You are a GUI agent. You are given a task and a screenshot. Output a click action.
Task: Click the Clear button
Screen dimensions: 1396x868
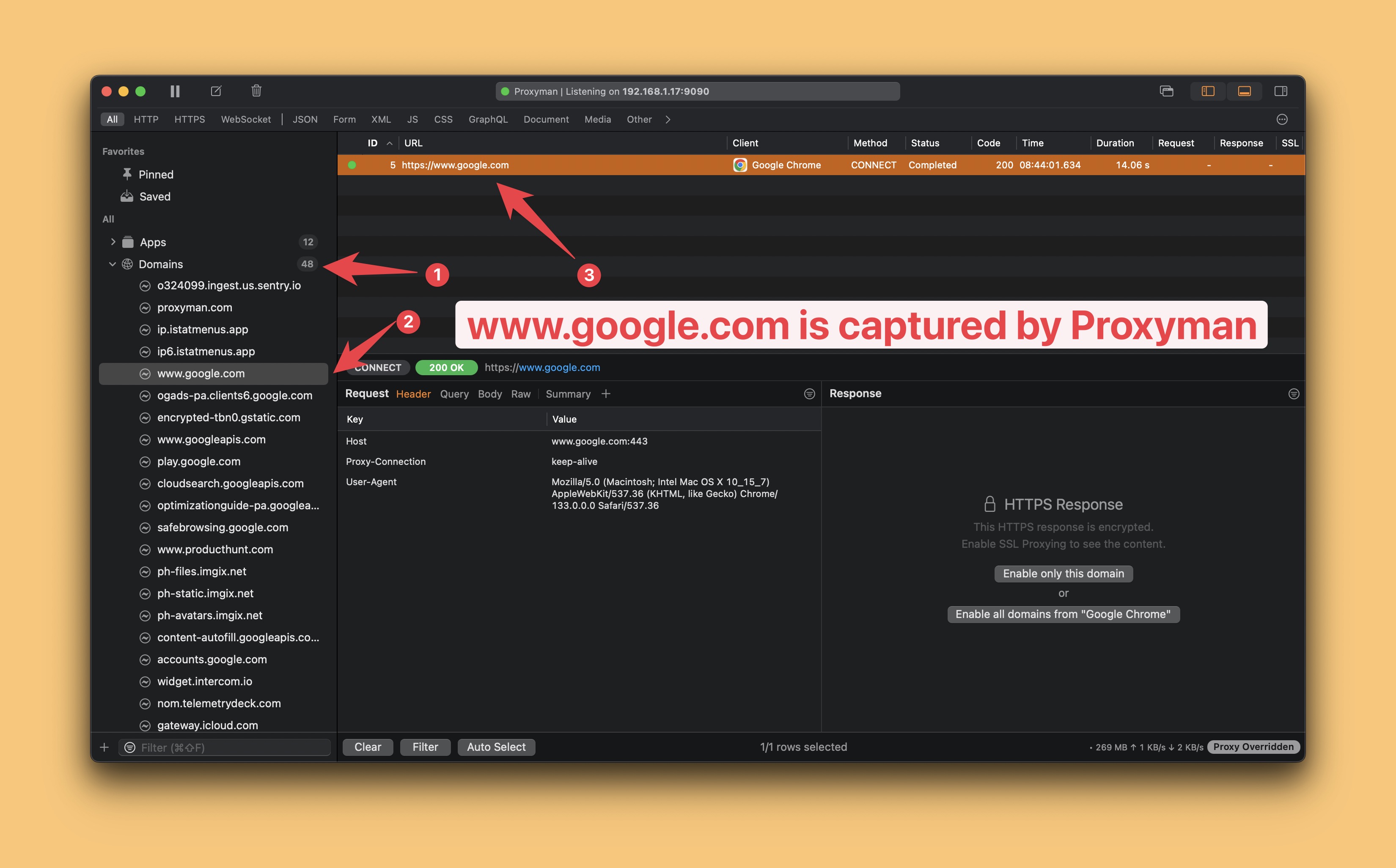tap(367, 747)
